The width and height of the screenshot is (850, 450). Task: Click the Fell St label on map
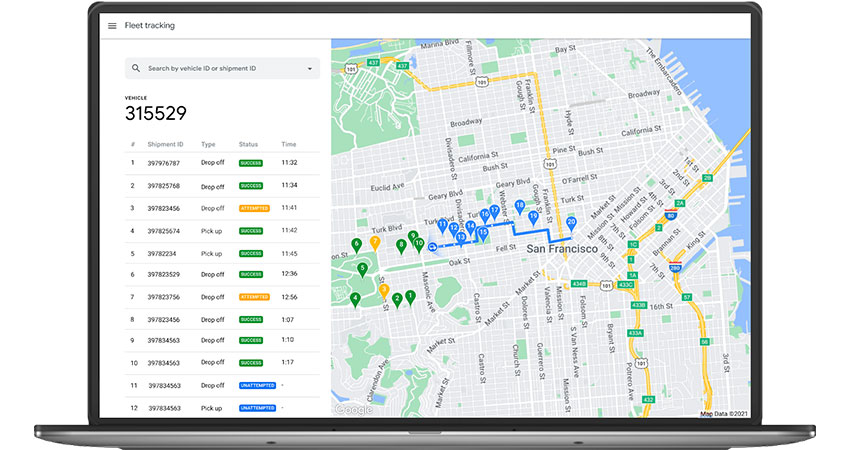pyautogui.click(x=506, y=248)
